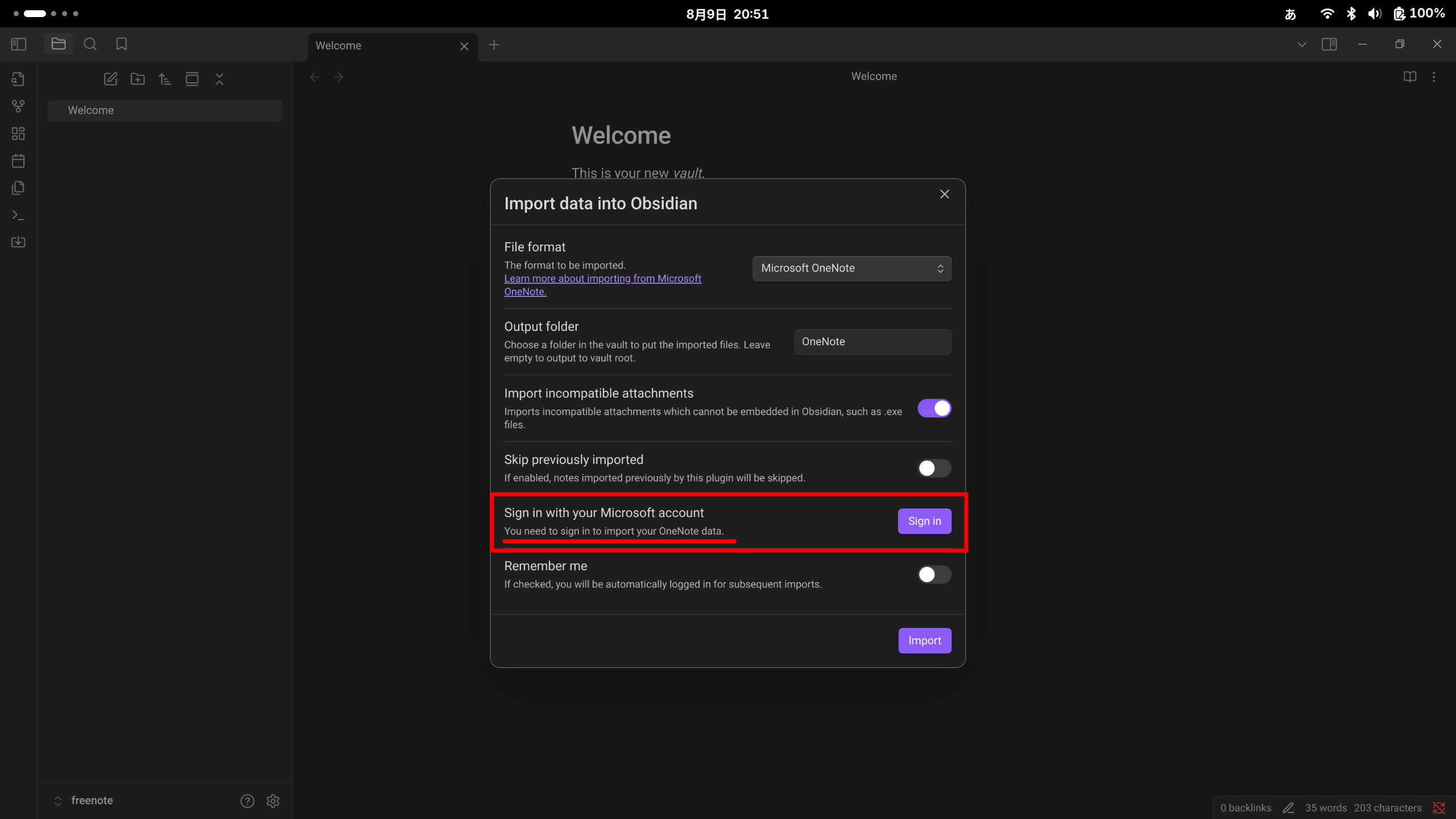Click the 0 backlinks status
Image resolution: width=1456 pixels, height=819 pixels.
pos(1246,808)
